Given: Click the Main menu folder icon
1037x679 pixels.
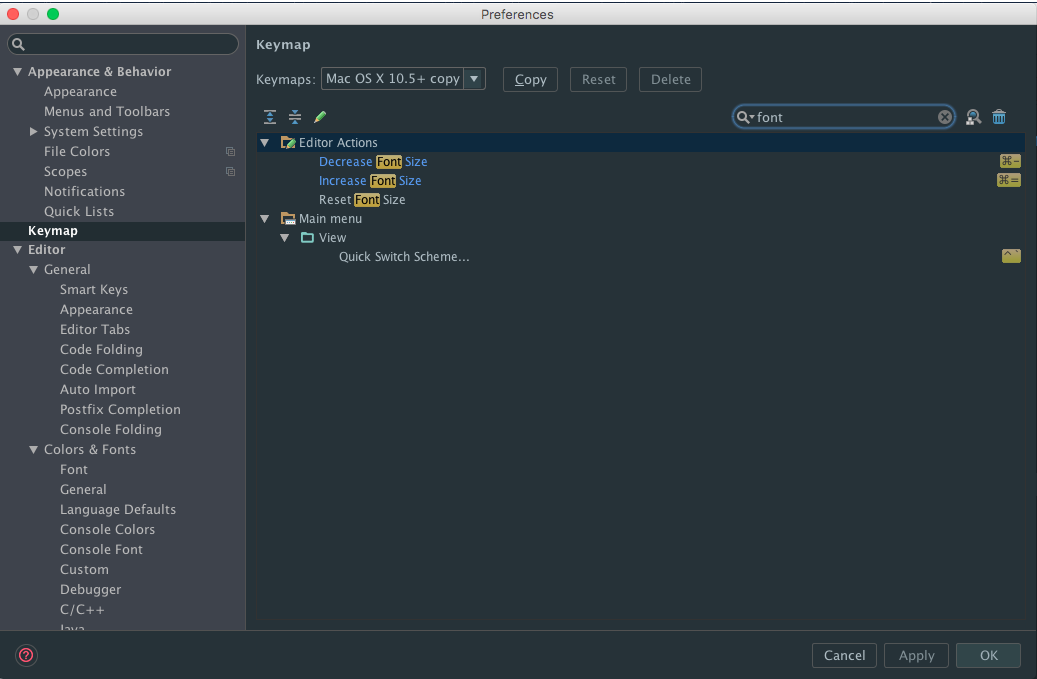Looking at the screenshot, I should click(x=288, y=218).
